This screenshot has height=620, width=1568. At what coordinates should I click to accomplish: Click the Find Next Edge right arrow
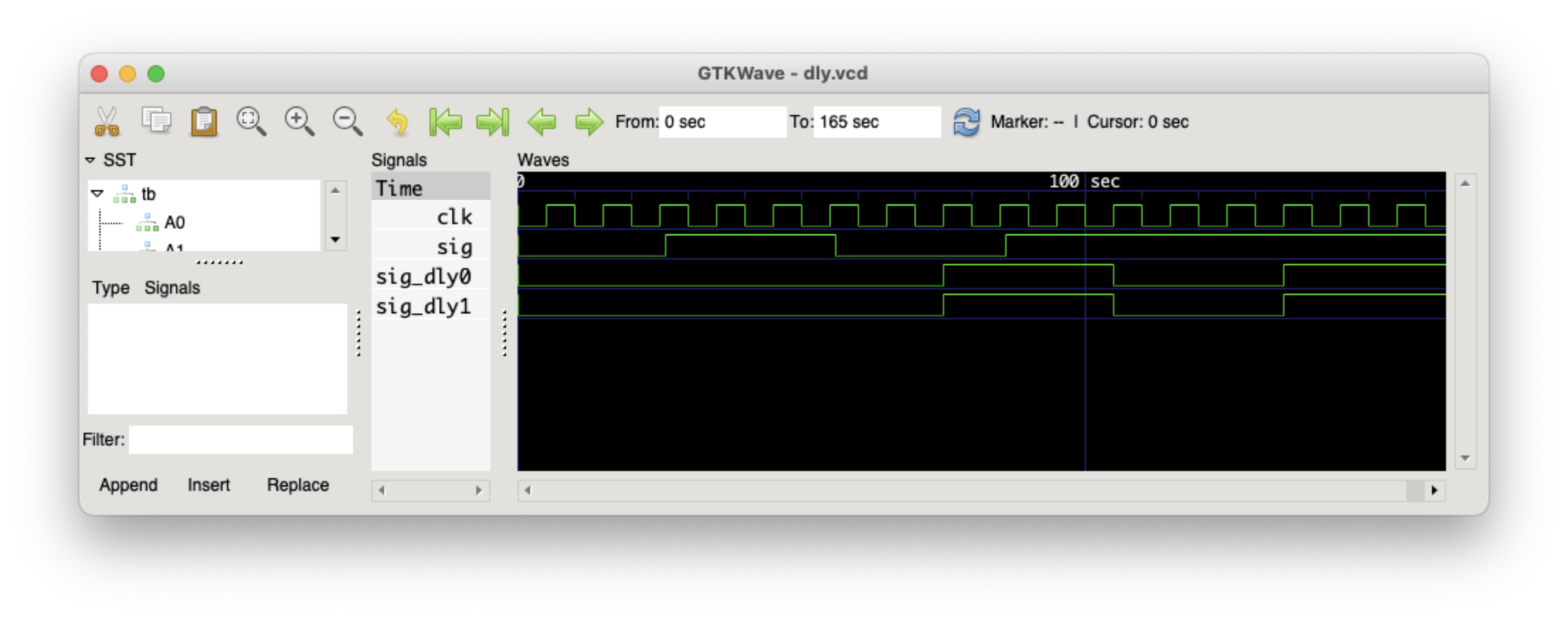pos(589,121)
